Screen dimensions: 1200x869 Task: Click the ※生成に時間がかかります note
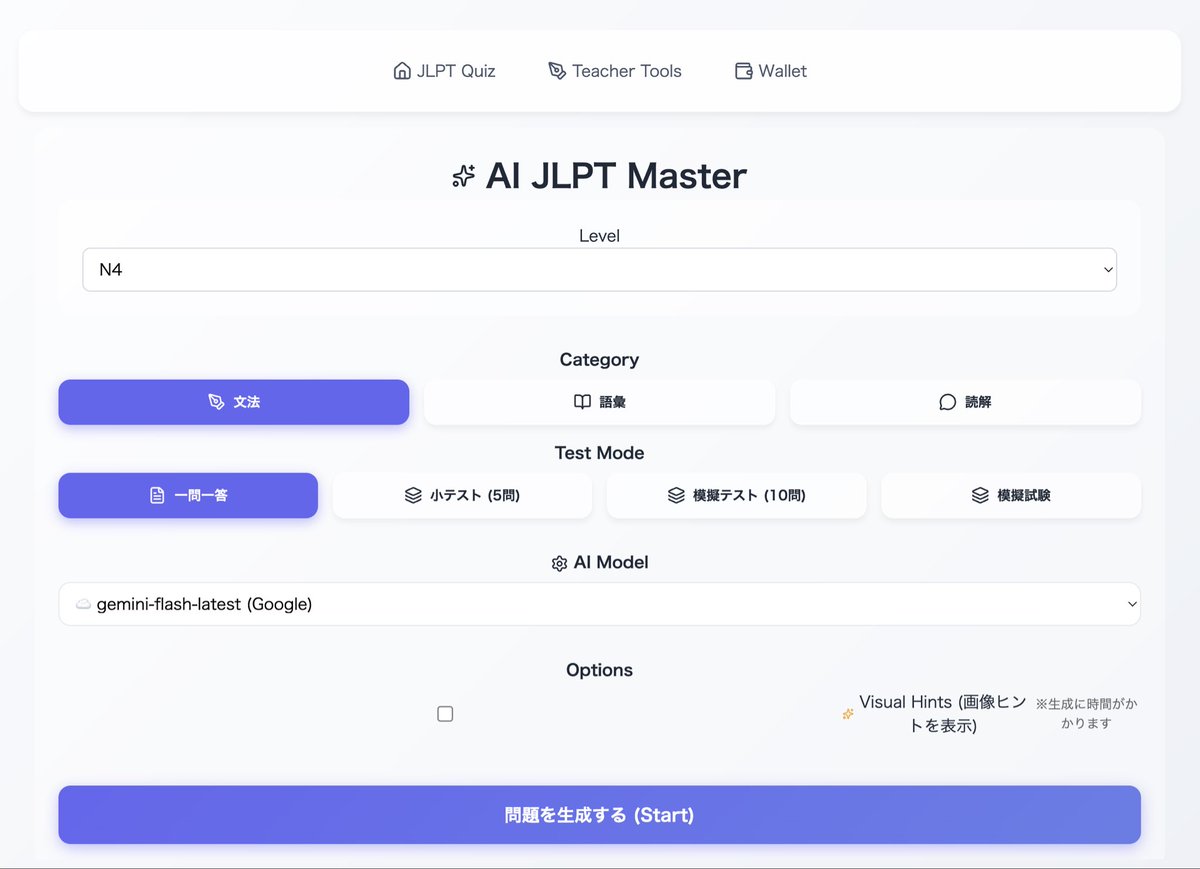tap(1086, 714)
